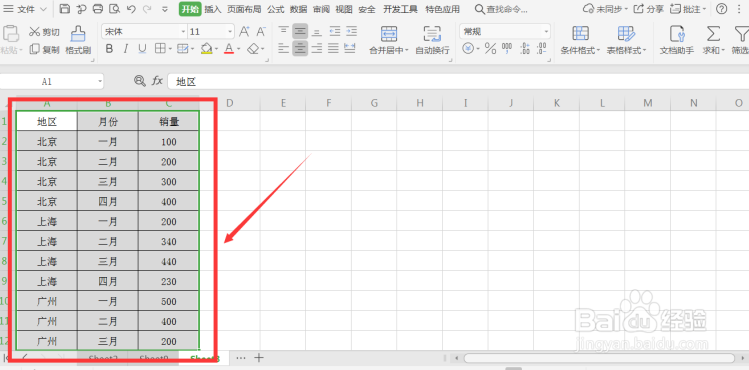Click the 合并居中 merge icon
The width and height of the screenshot is (749, 370).
click(x=389, y=33)
